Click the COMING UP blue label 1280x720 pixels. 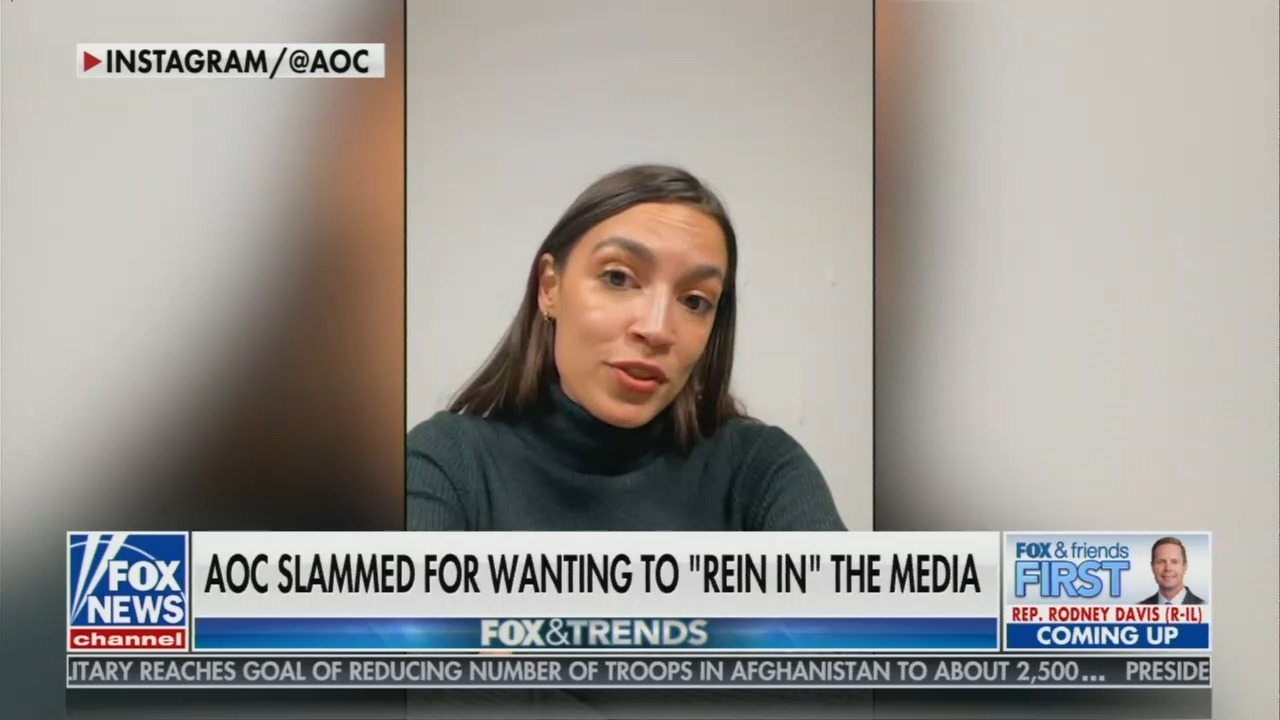click(x=1107, y=636)
